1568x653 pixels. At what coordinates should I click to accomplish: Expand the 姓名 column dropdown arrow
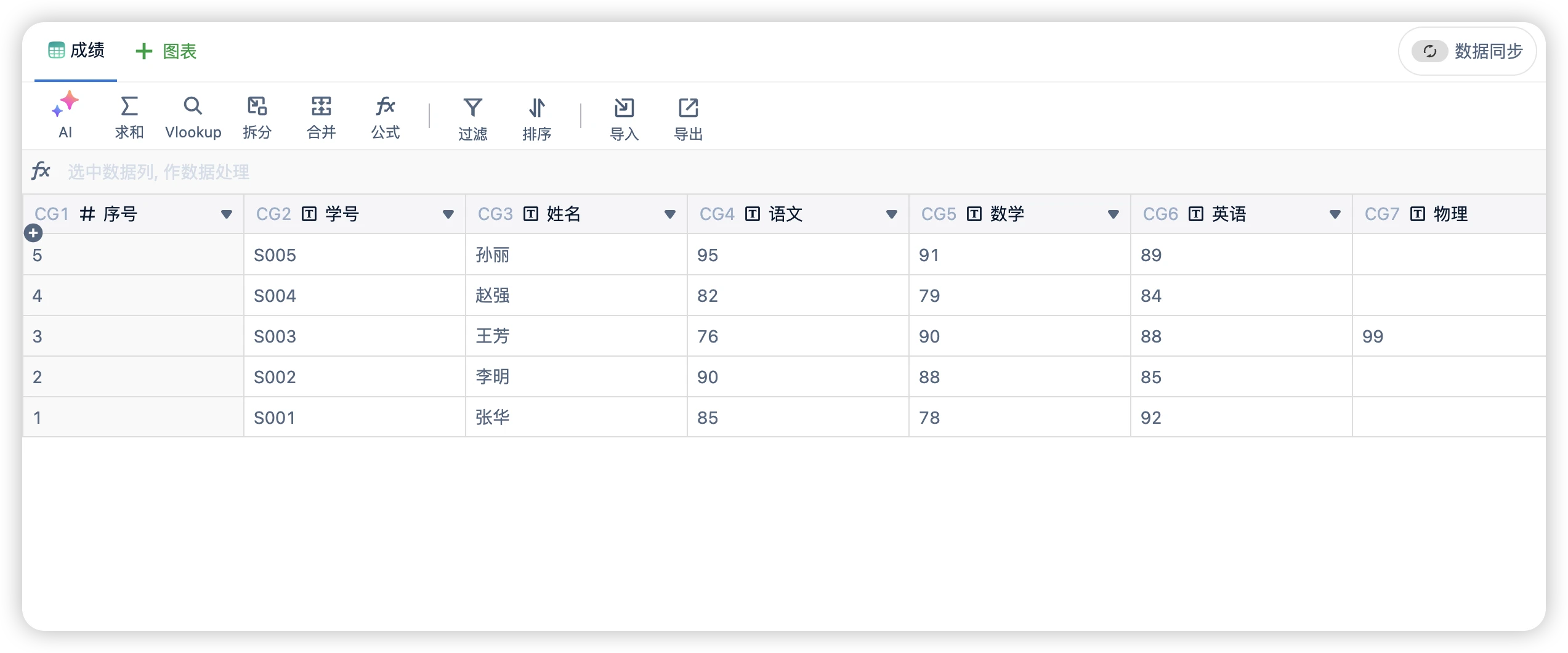pos(670,214)
